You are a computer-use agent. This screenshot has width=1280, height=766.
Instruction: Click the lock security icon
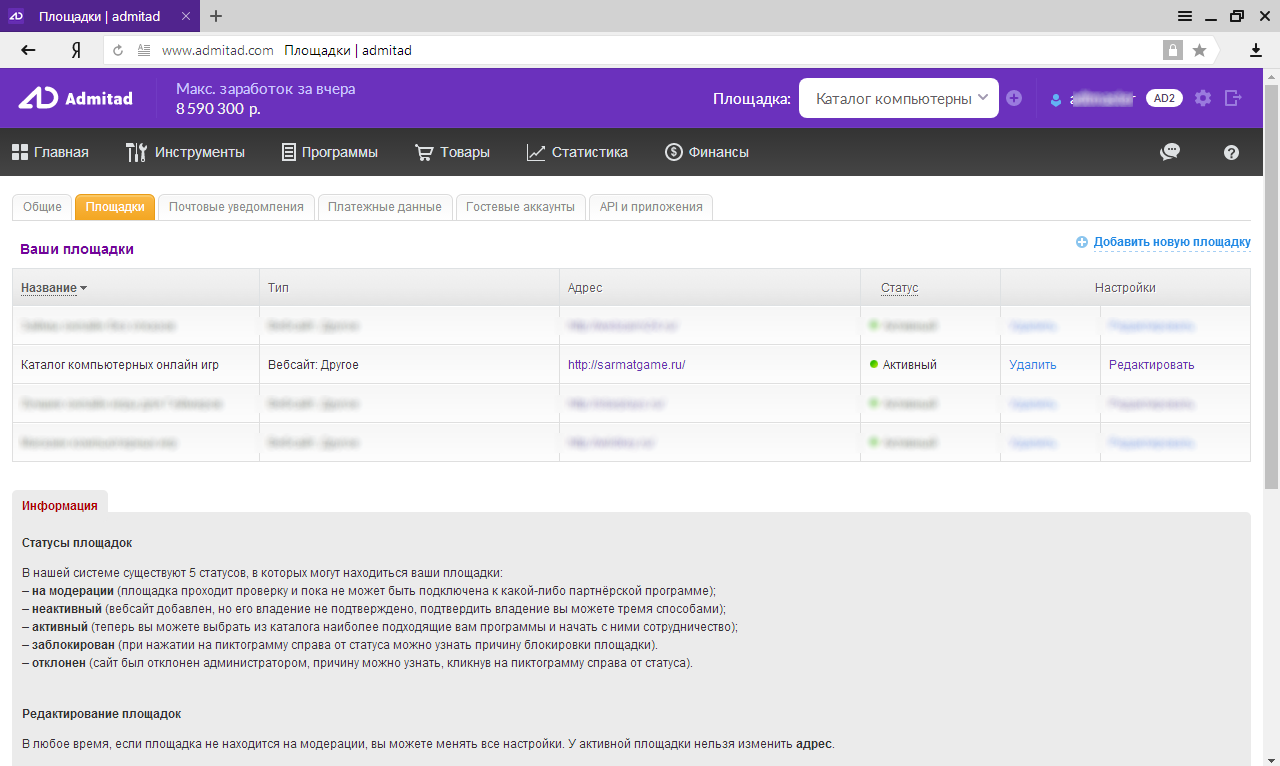click(x=1172, y=50)
